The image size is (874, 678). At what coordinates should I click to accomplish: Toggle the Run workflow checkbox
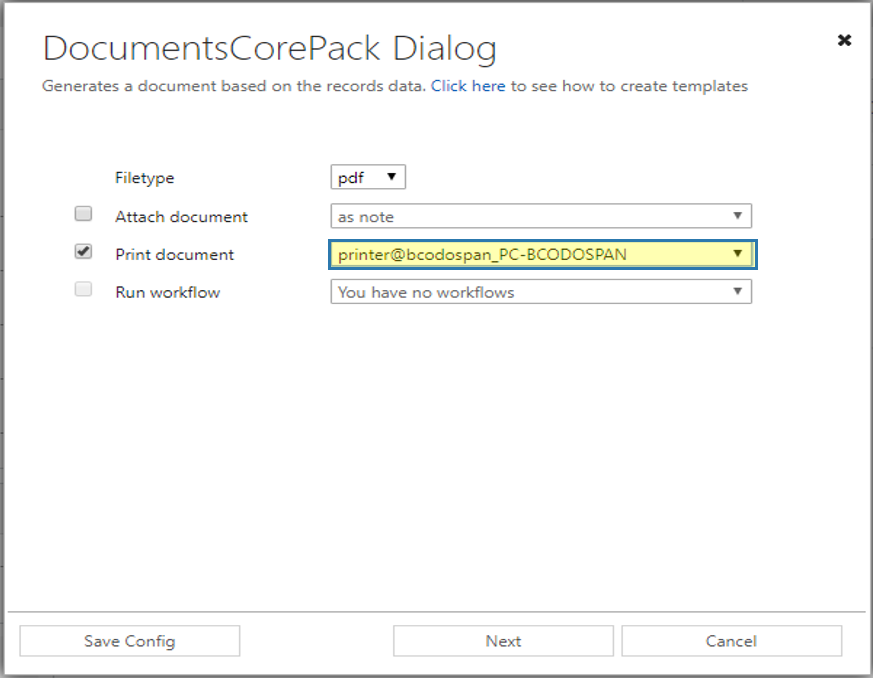point(84,289)
